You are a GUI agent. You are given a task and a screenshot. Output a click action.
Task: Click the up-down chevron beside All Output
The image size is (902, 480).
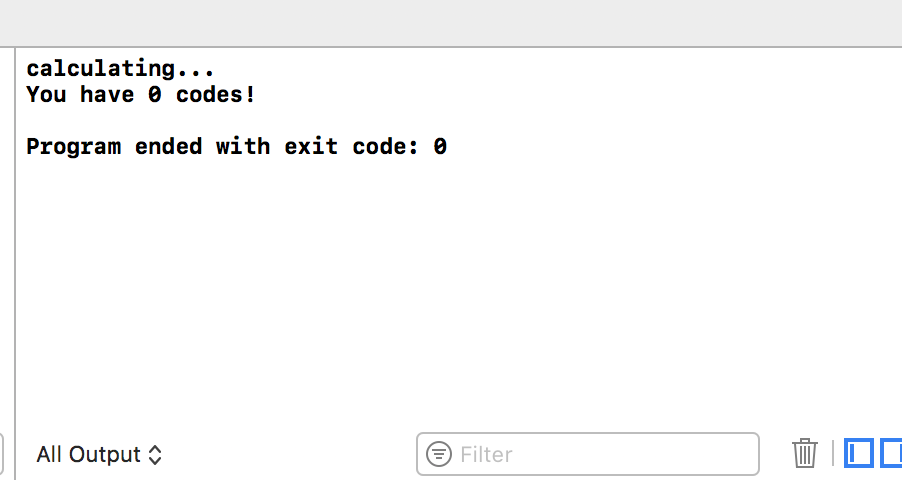point(155,455)
